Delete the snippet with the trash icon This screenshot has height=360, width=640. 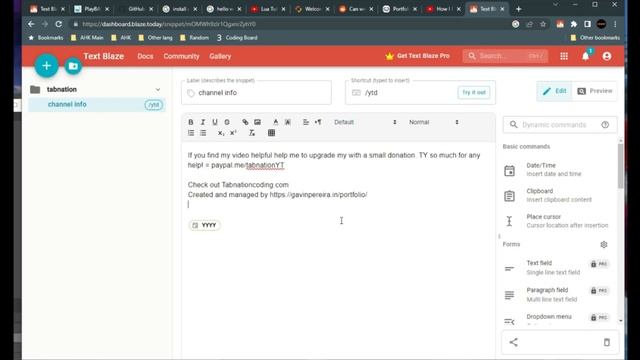607,342
